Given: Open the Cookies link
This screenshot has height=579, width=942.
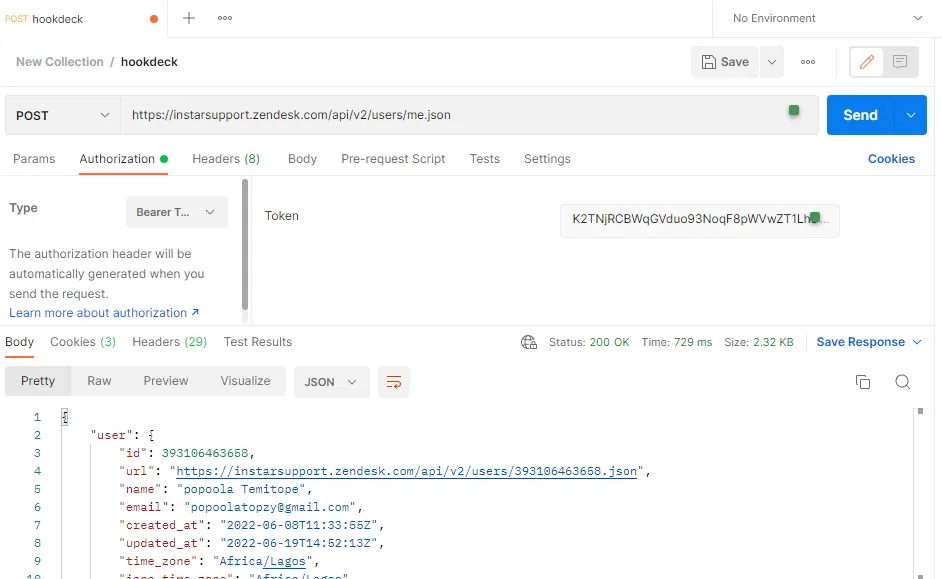Looking at the screenshot, I should click(891, 159).
